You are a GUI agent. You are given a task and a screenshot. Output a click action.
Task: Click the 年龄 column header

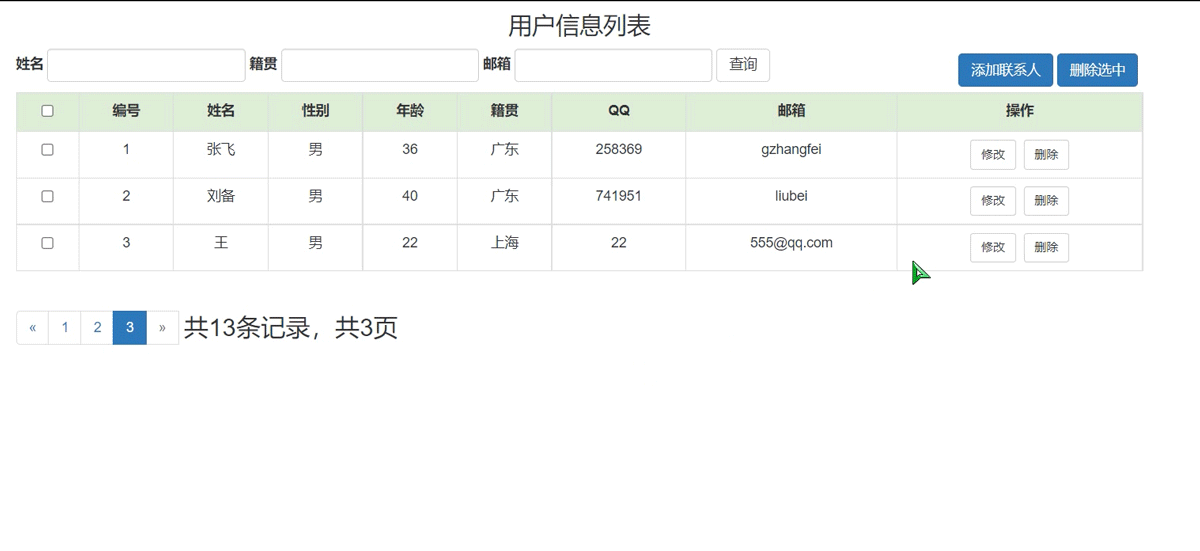410,111
